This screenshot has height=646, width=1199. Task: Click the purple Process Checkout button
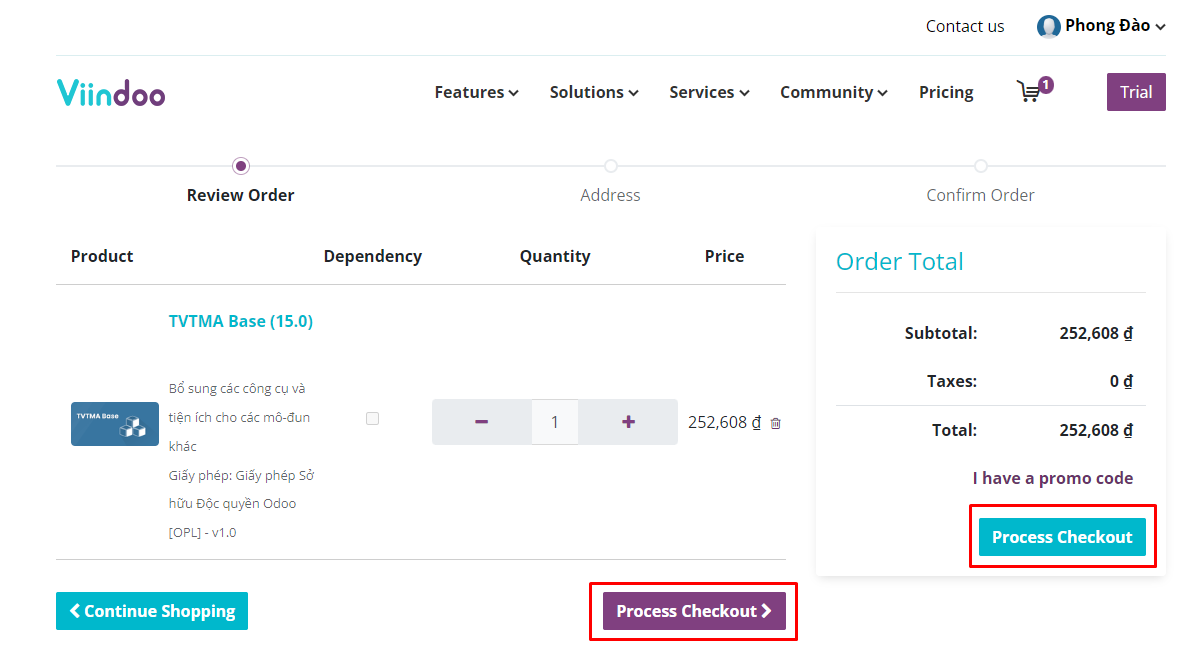(x=693, y=611)
